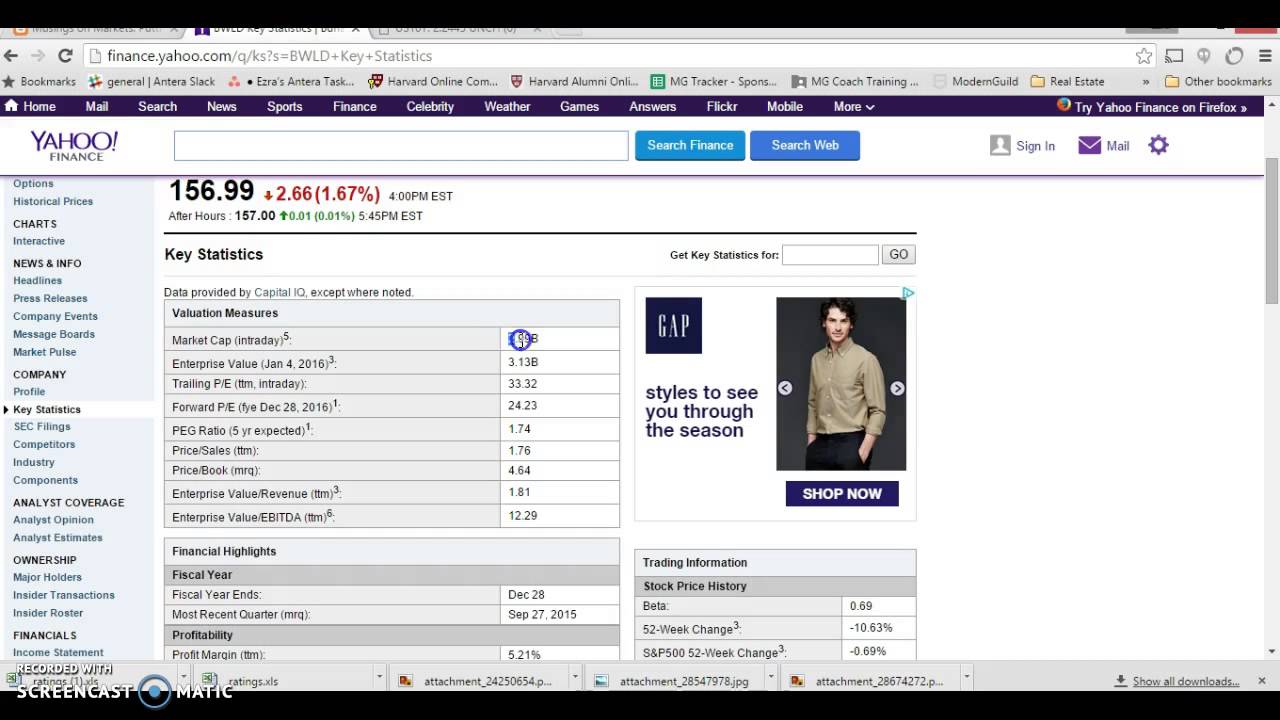Open the Ezra's Antera Task bookmark
1280x720 pixels.
click(292, 82)
